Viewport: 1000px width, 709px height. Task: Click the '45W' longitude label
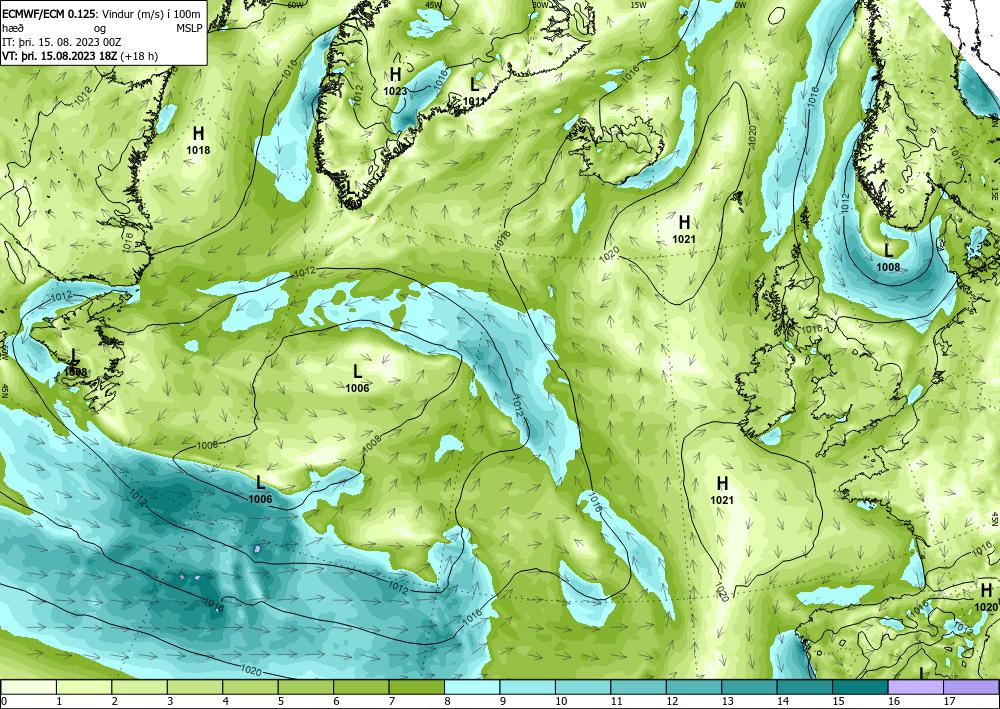[433, 5]
